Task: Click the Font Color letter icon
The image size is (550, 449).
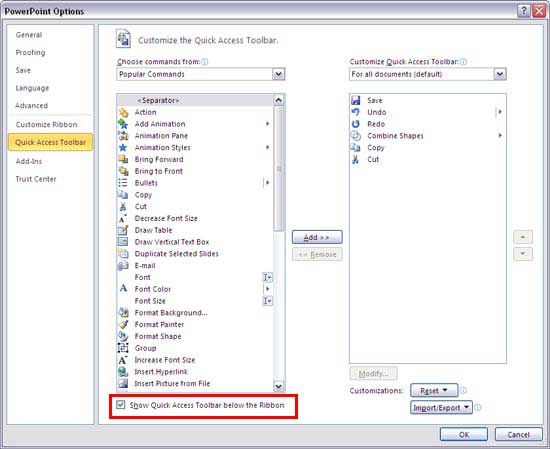Action: click(x=123, y=289)
